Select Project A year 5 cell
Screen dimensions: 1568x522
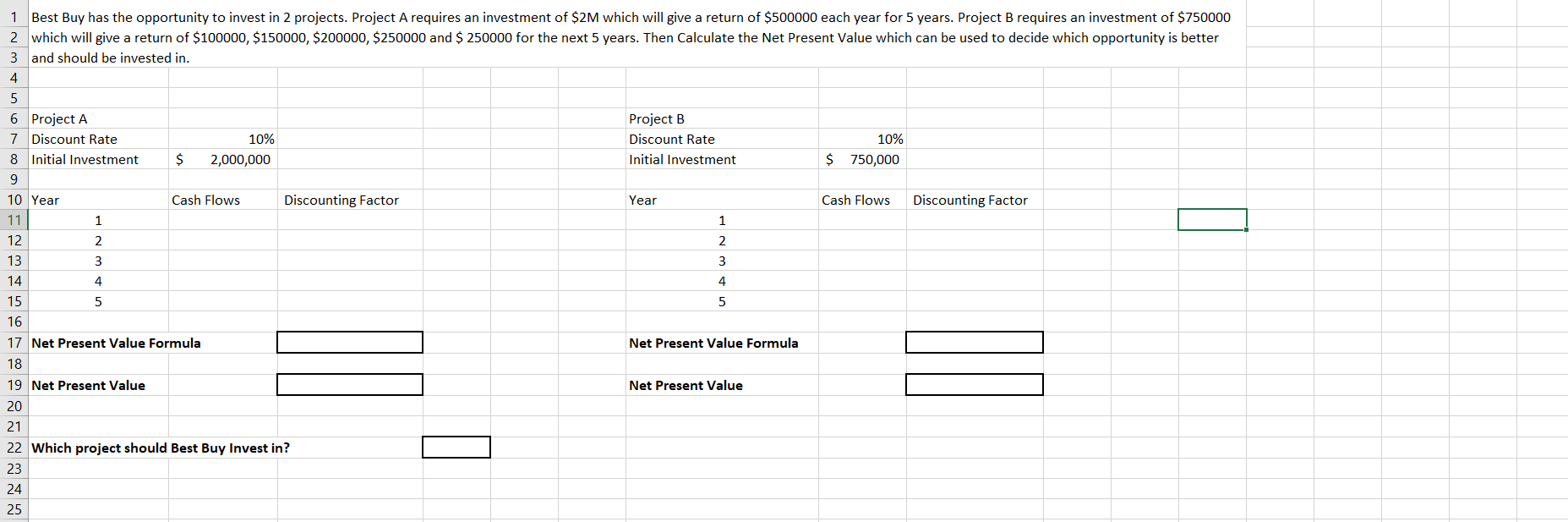pos(99,301)
